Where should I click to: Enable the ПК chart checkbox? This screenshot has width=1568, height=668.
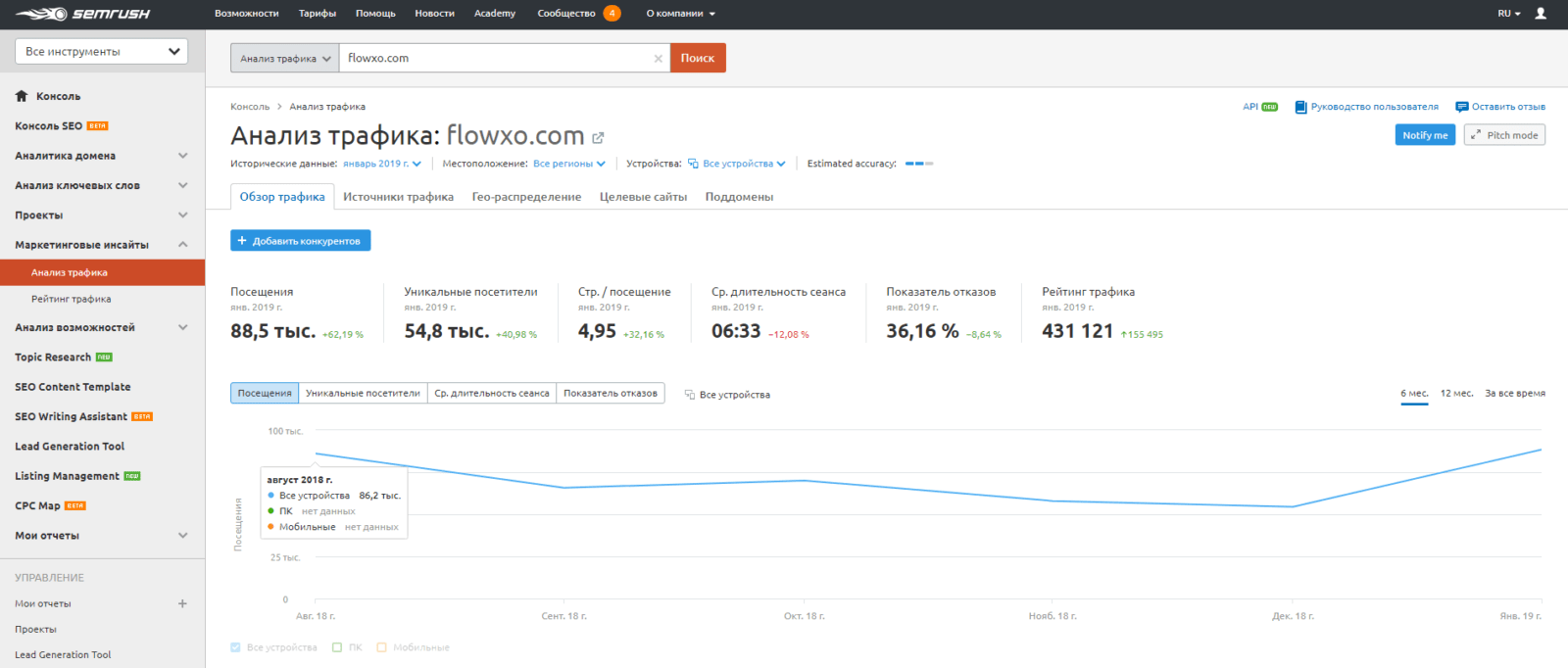337,647
